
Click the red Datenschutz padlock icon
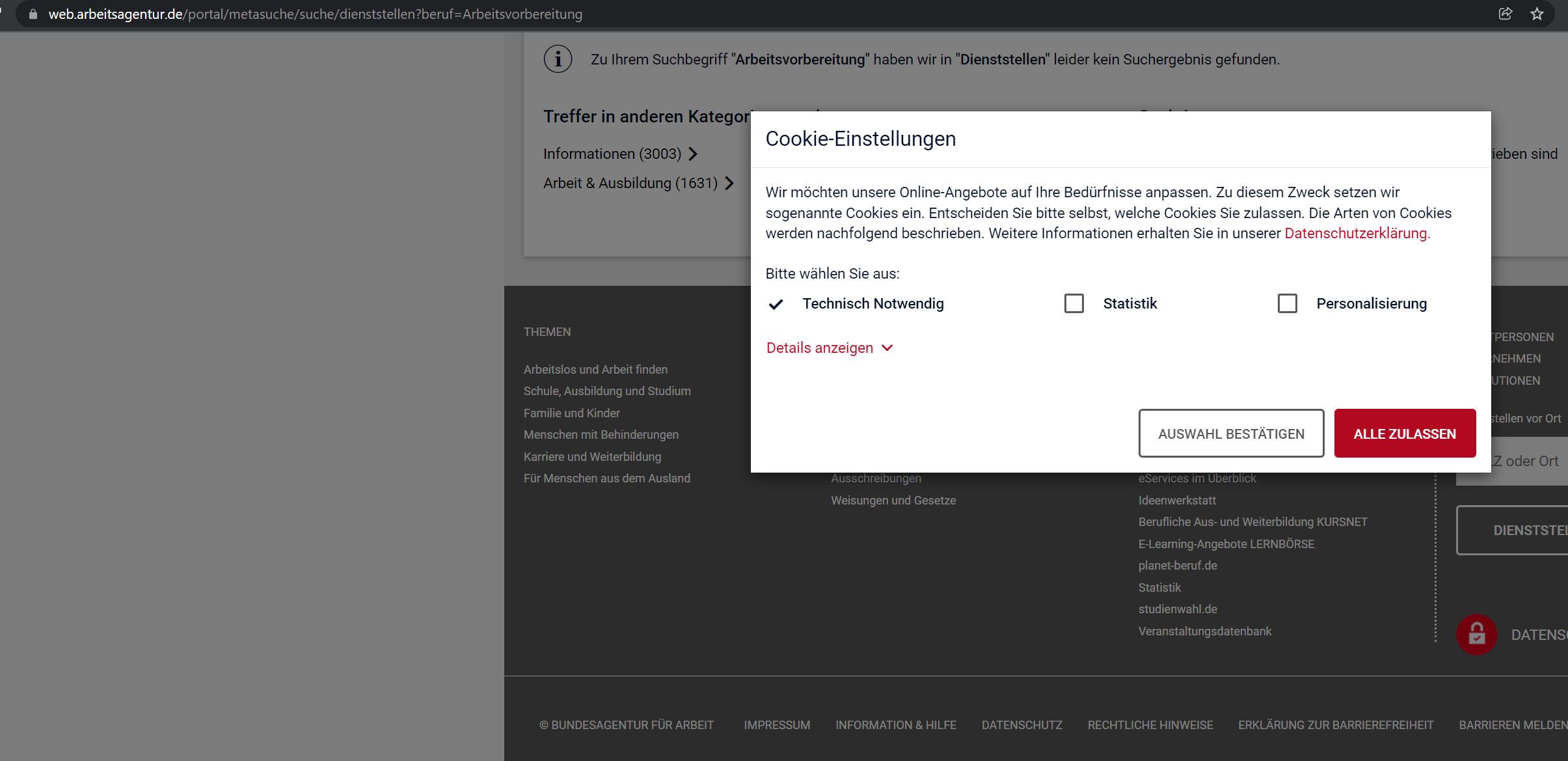[x=1476, y=634]
